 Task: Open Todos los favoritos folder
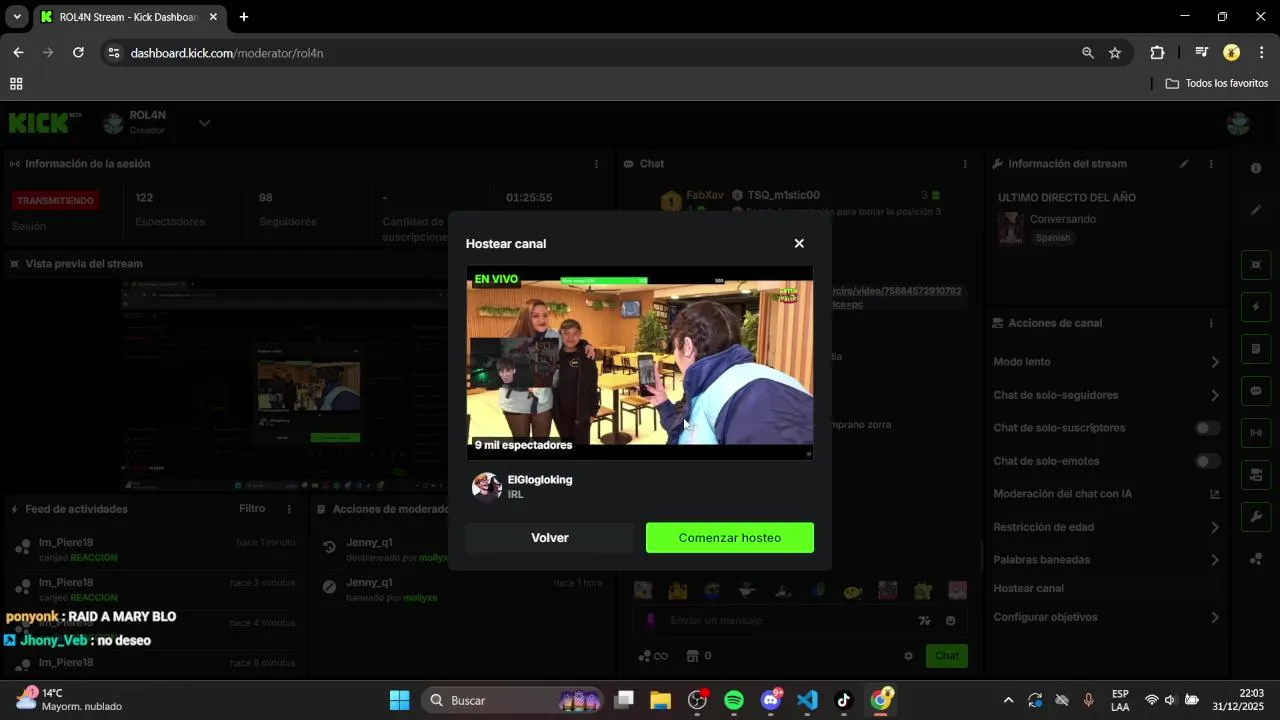1217,84
